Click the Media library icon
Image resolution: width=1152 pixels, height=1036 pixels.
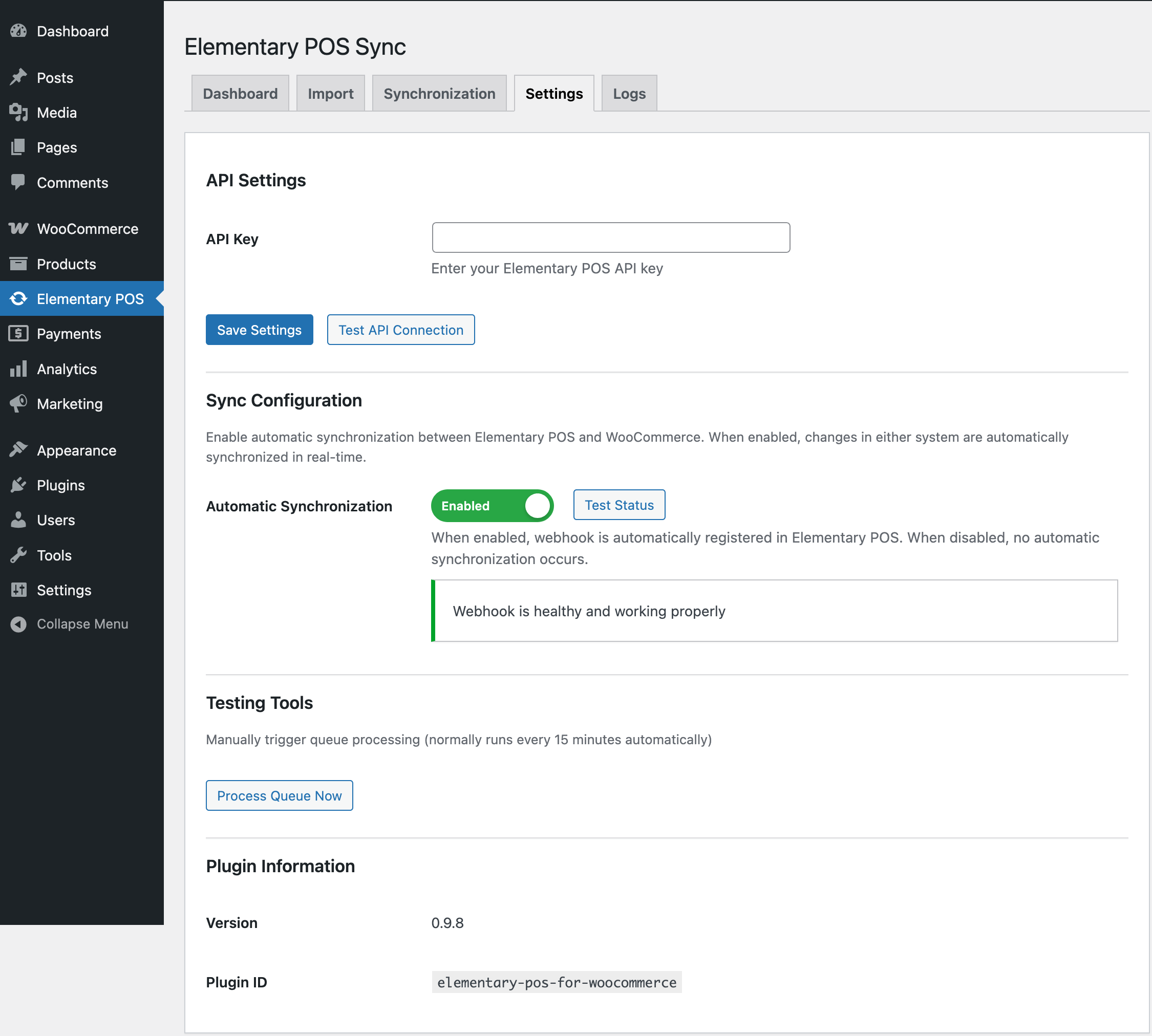click(x=18, y=113)
